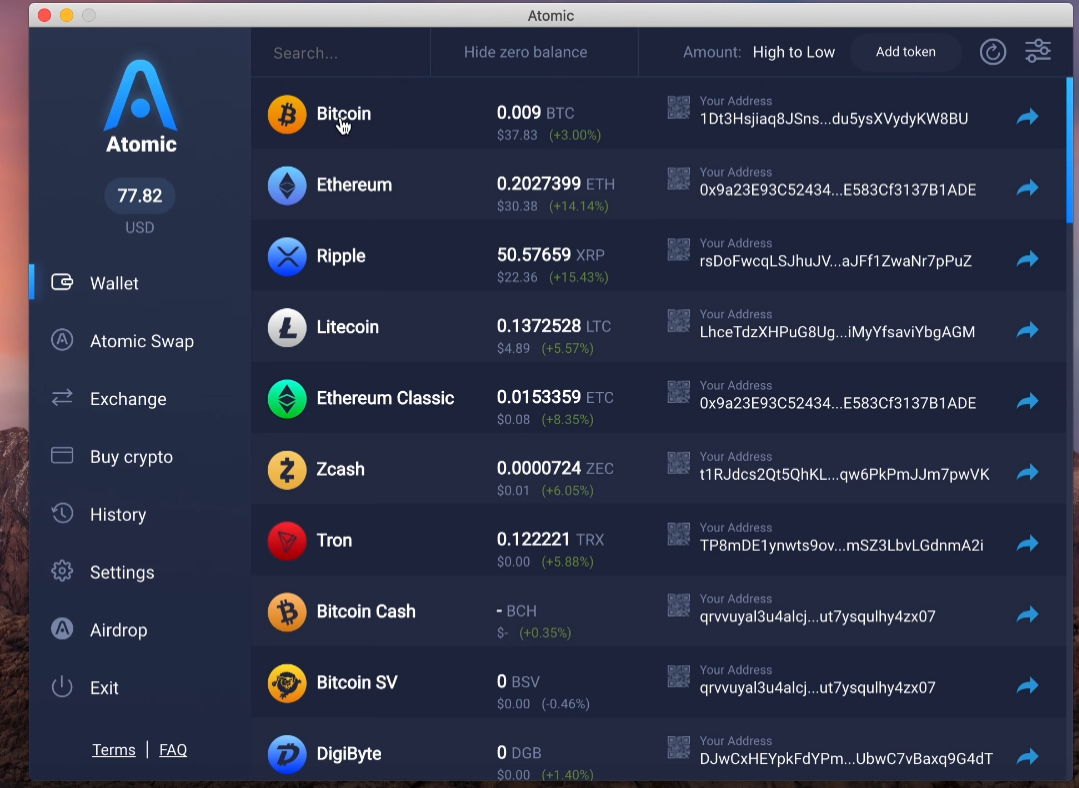Click the send arrow for Bitcoin SV
Image resolution: width=1079 pixels, height=788 pixels.
[1027, 685]
